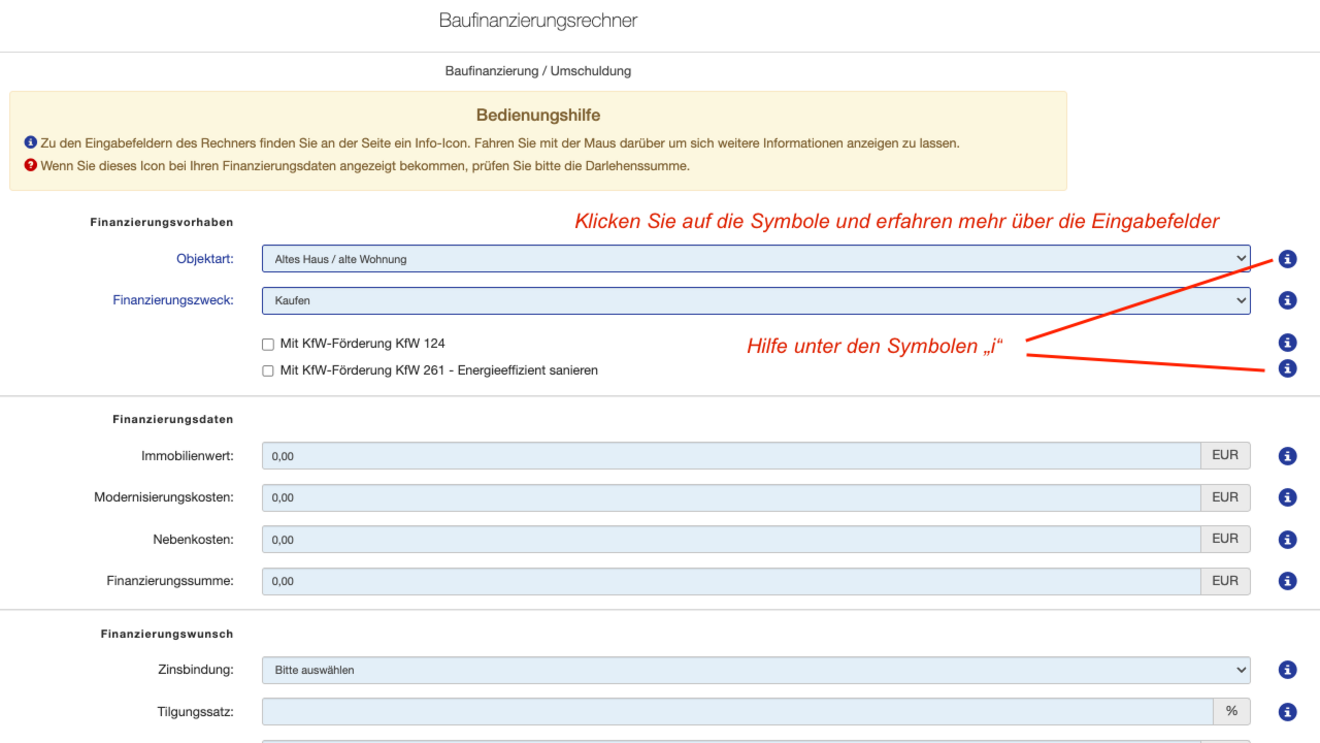The width and height of the screenshot is (1320, 743).
Task: Click info icon next to Finanzierungssumme
Action: 1287,581
